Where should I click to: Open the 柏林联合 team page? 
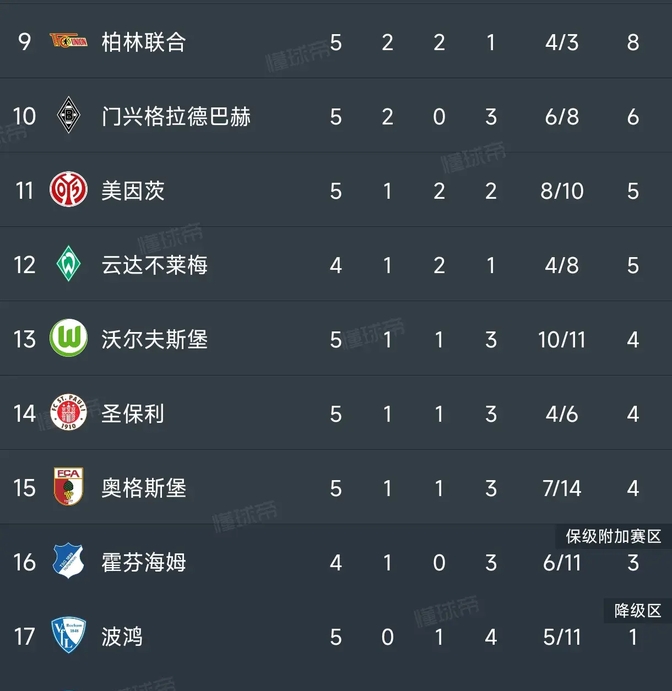click(x=143, y=42)
